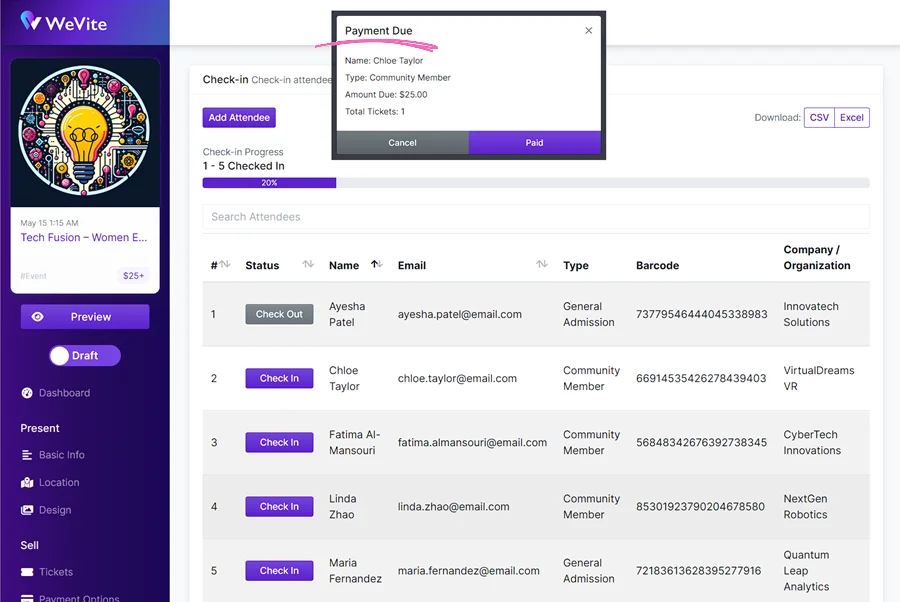
Task: Click the 20% check-in progress bar
Action: pyautogui.click(x=269, y=183)
